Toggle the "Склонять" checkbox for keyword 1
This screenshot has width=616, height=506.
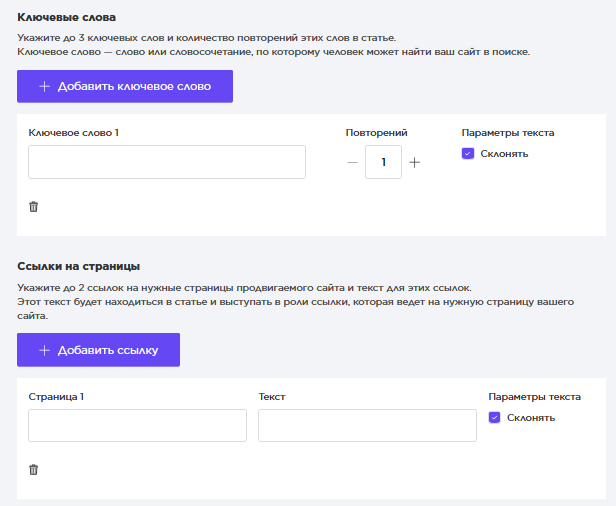[x=468, y=154]
